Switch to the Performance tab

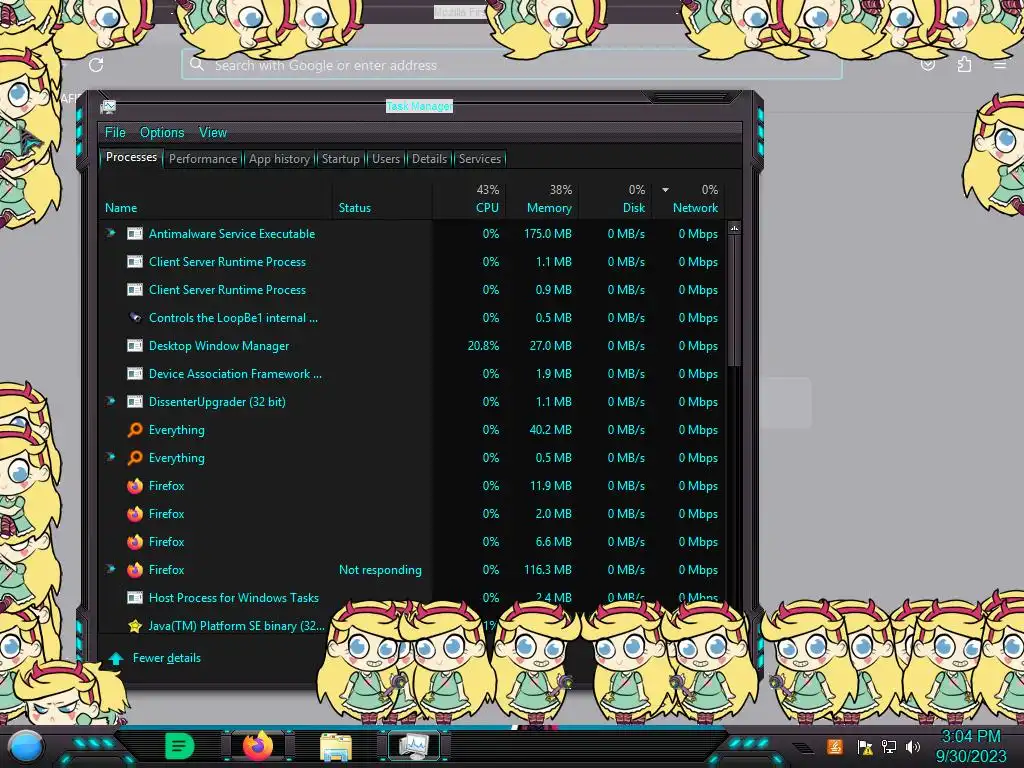203,159
